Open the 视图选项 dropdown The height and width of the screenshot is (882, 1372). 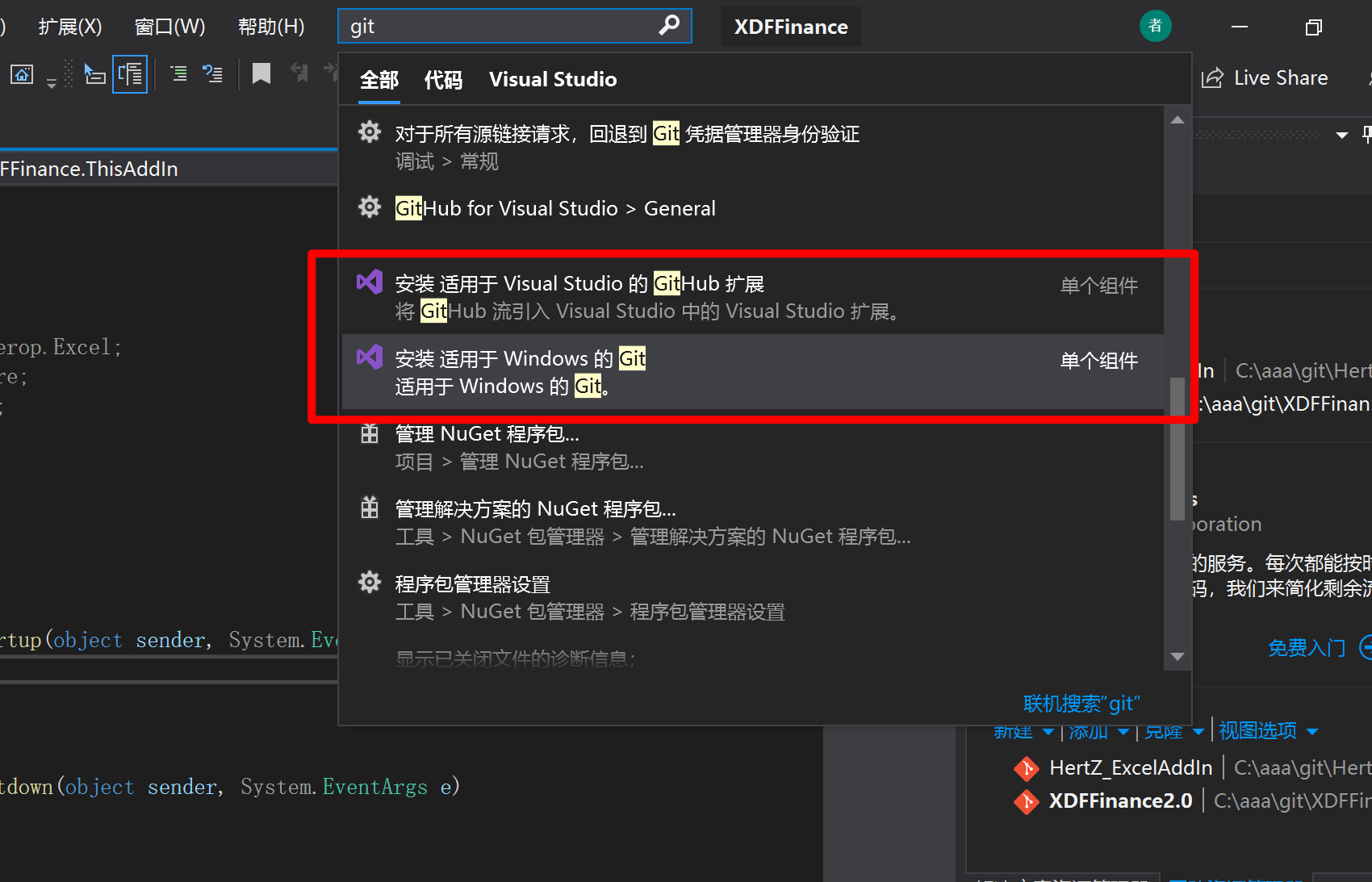(1268, 731)
